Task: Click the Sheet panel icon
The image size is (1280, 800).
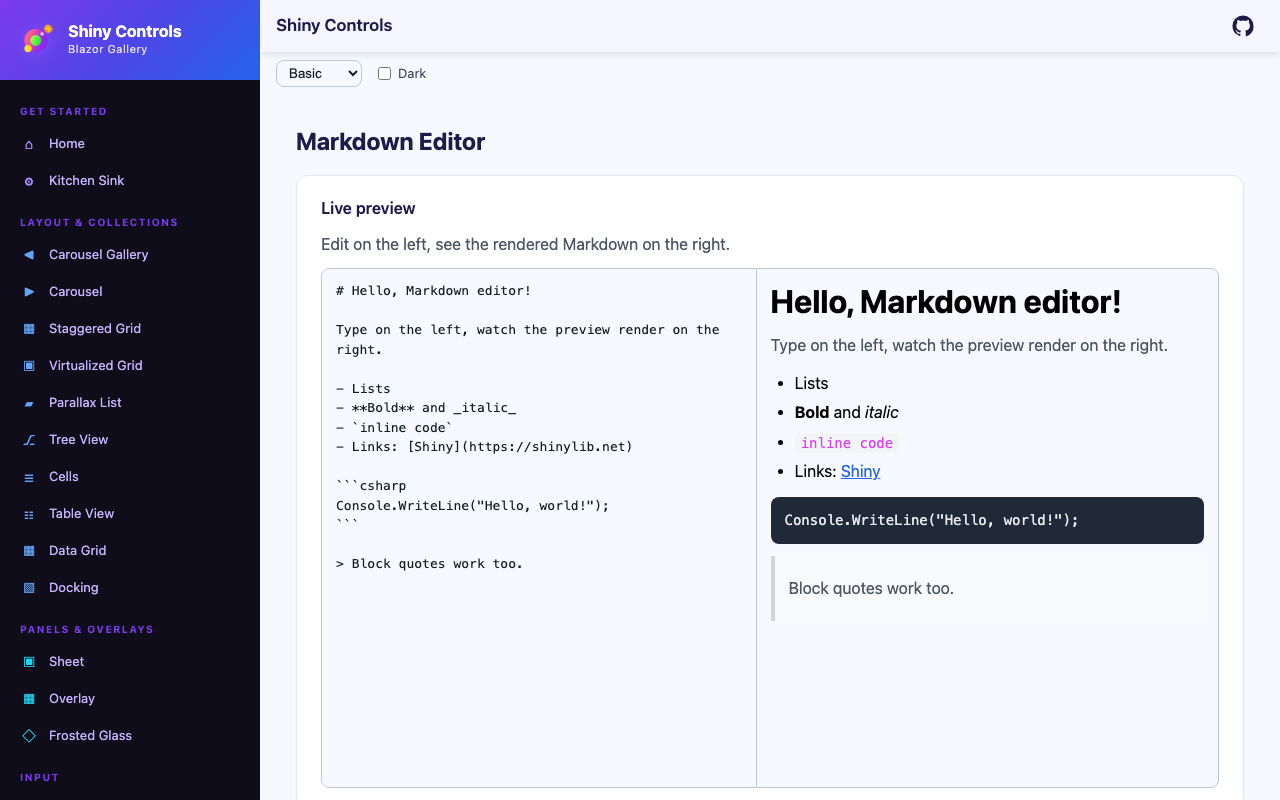Action: 29,662
